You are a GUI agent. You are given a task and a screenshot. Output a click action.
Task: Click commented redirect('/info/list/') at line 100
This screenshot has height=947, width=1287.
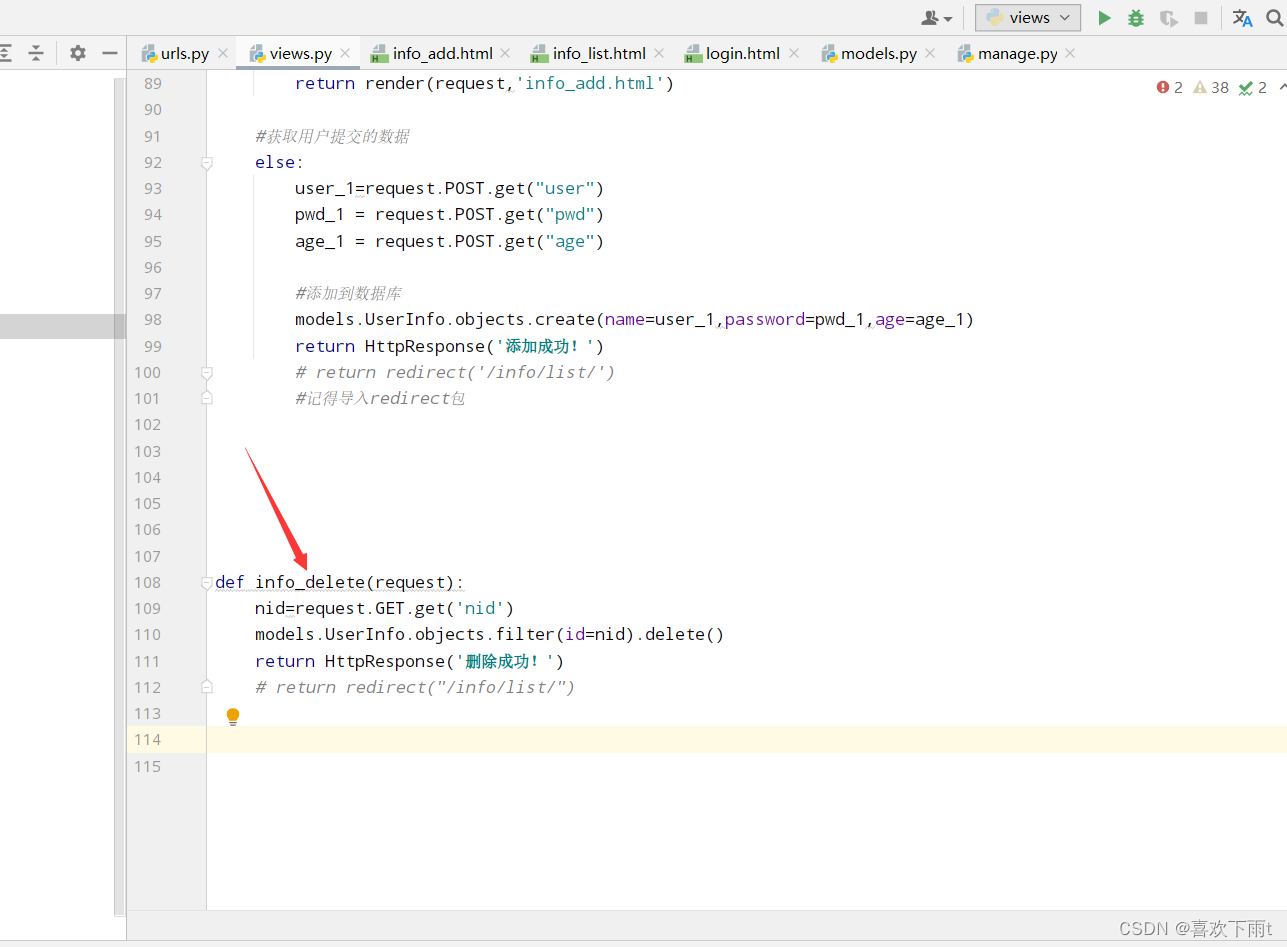click(x=455, y=372)
